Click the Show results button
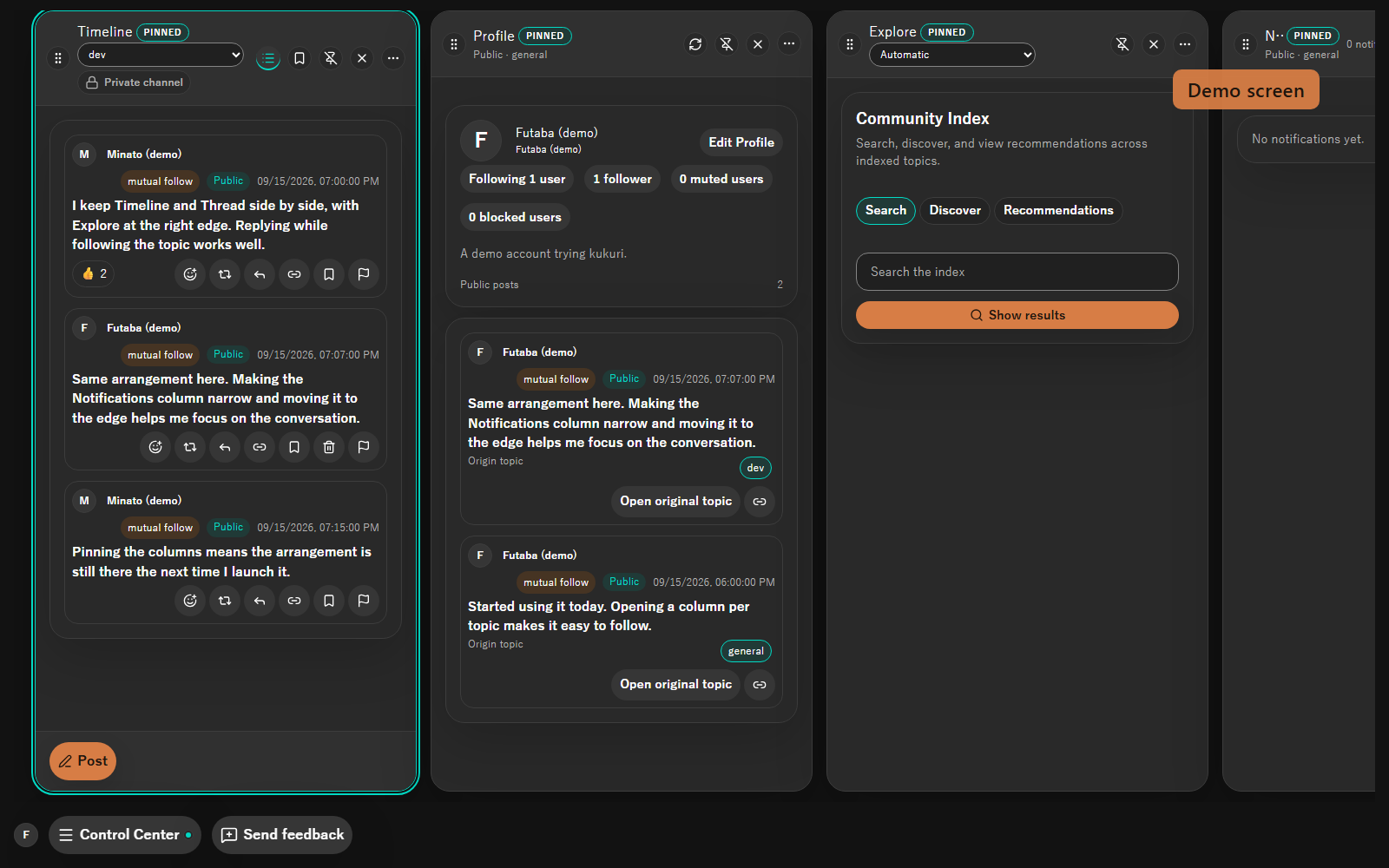 tap(1017, 315)
